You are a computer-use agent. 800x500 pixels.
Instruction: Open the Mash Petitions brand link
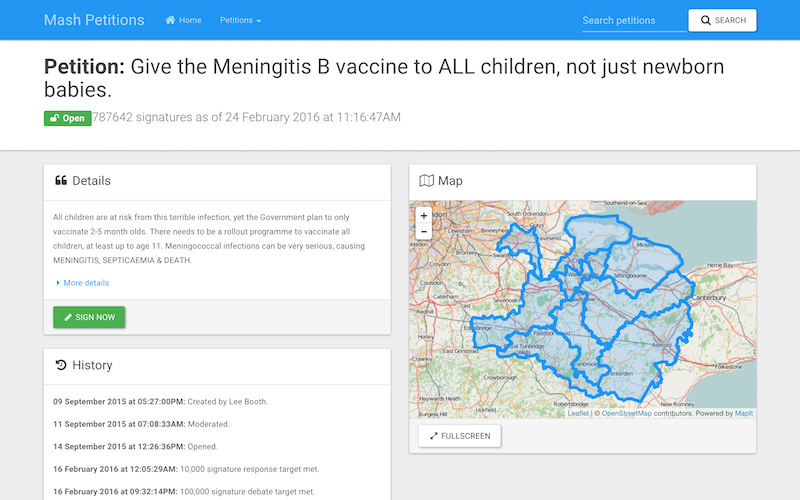pyautogui.click(x=94, y=20)
